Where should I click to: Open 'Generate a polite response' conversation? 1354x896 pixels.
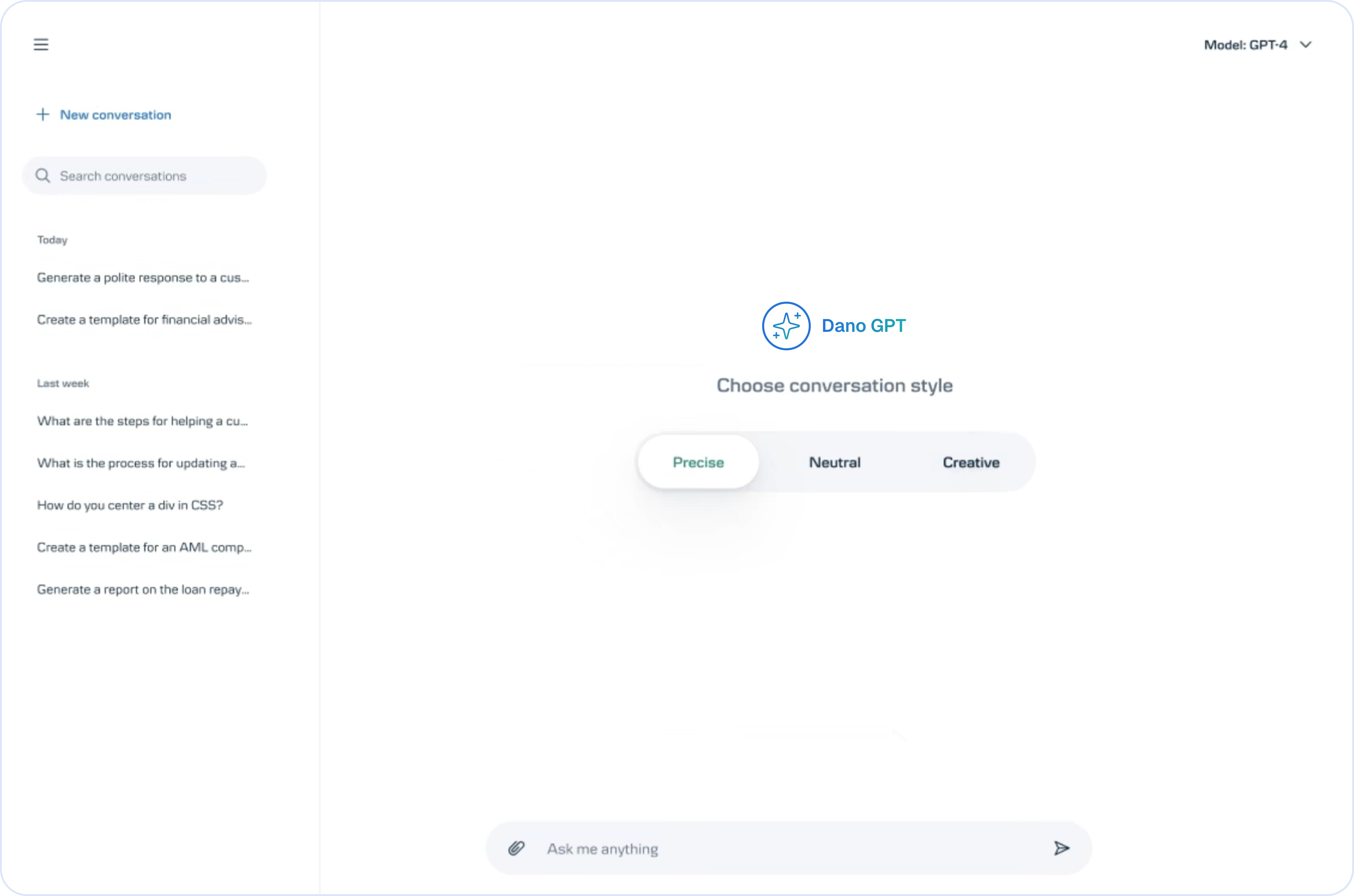pyautogui.click(x=143, y=278)
